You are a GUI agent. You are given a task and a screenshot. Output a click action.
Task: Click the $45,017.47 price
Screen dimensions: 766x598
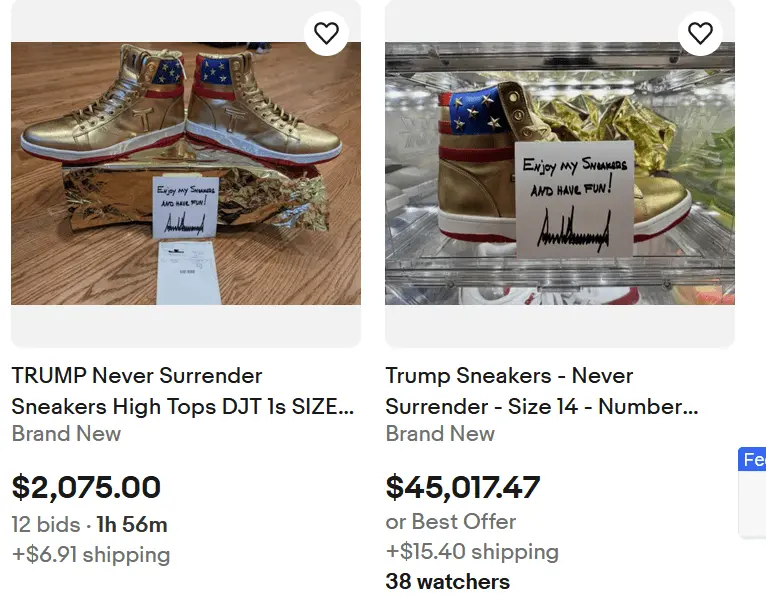click(x=462, y=488)
